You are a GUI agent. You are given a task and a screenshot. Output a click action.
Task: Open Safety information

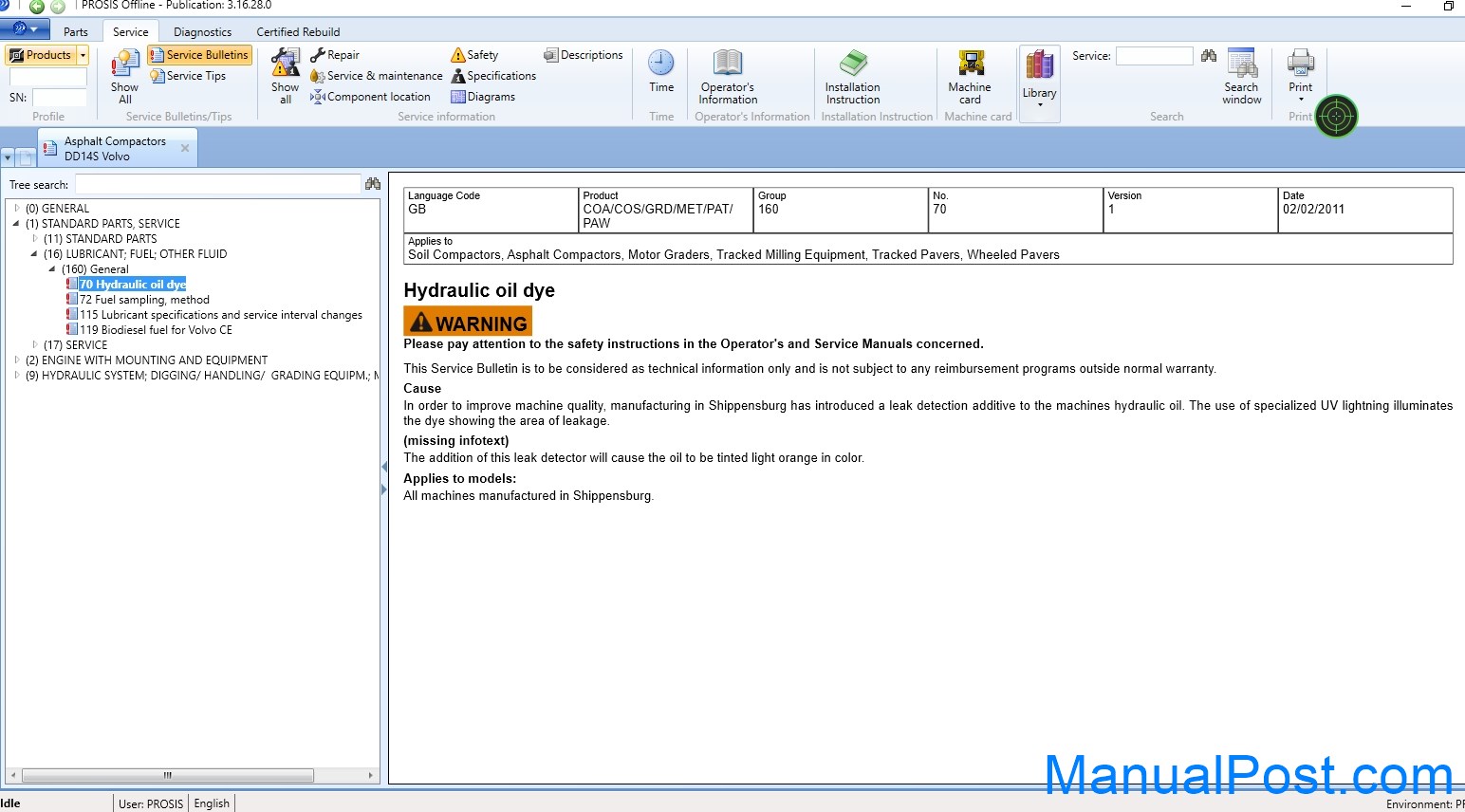(474, 55)
